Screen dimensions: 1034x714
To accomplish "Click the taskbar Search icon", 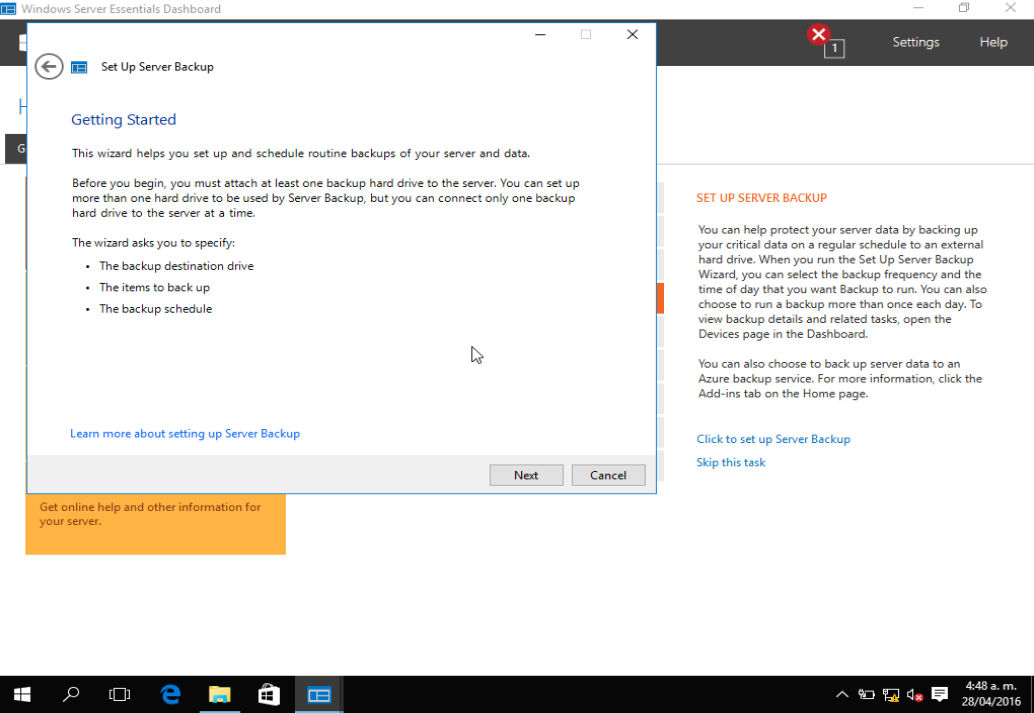I will (71, 693).
